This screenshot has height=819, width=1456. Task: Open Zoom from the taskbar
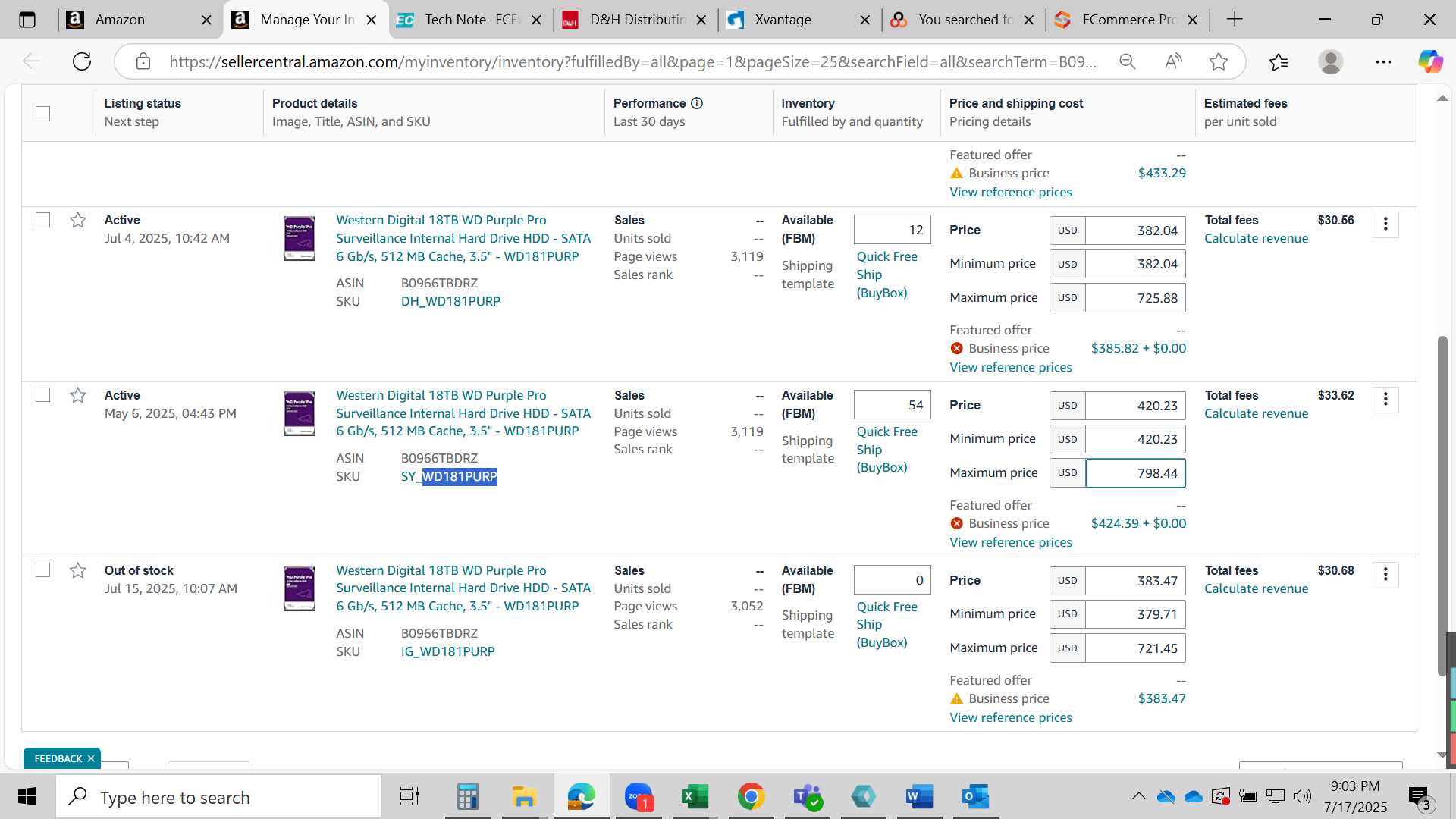[639, 797]
